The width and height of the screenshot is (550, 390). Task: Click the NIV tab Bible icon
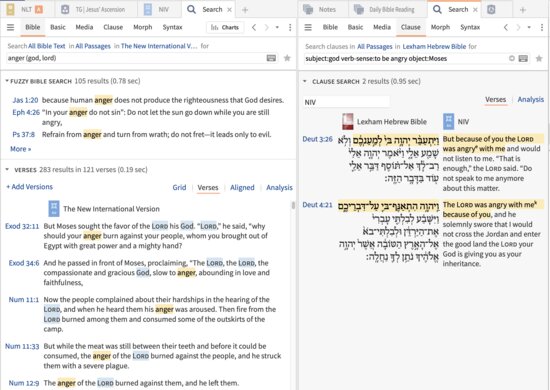coord(148,9)
